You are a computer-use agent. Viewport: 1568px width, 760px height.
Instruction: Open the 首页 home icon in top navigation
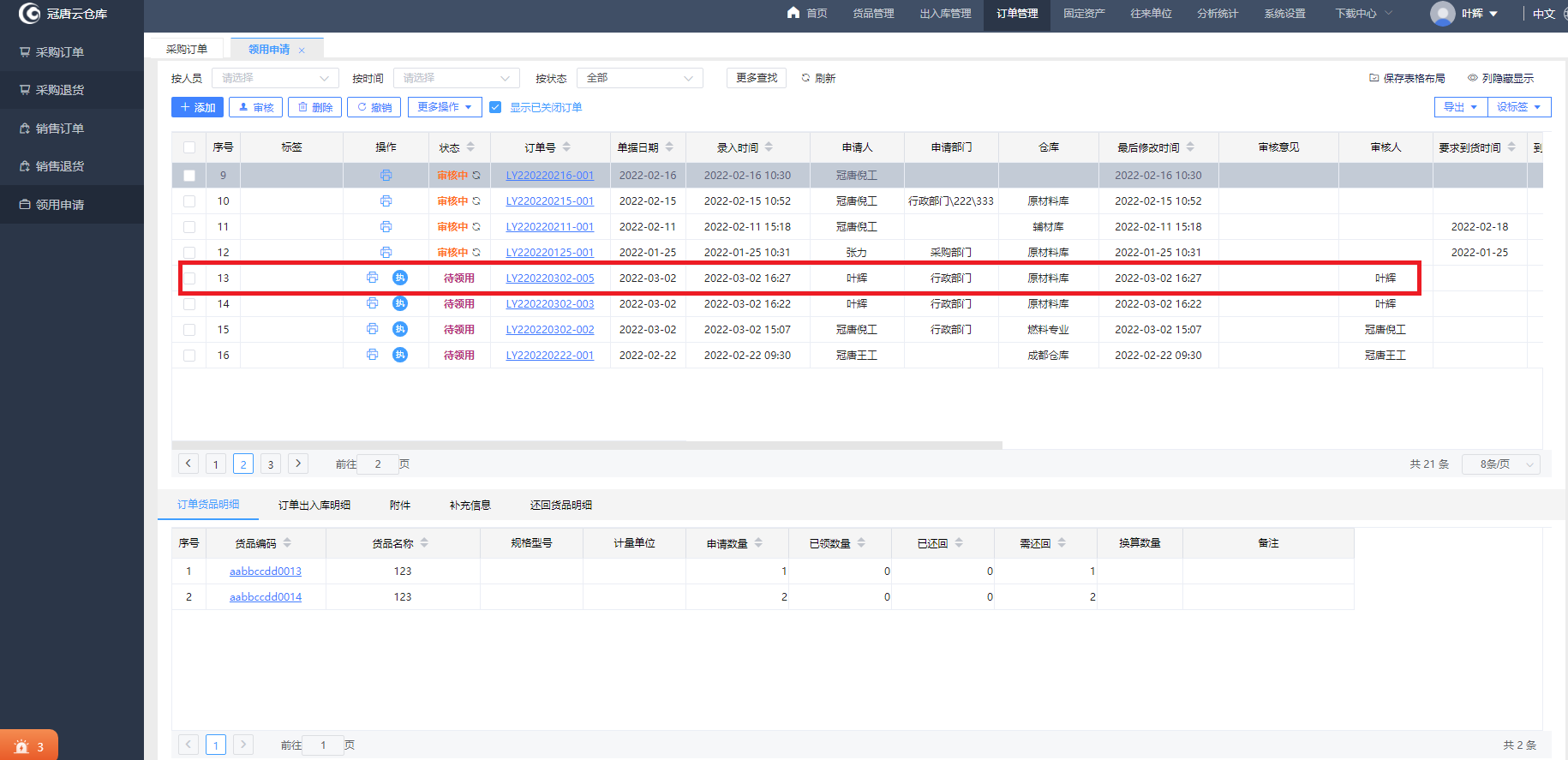pyautogui.click(x=793, y=13)
